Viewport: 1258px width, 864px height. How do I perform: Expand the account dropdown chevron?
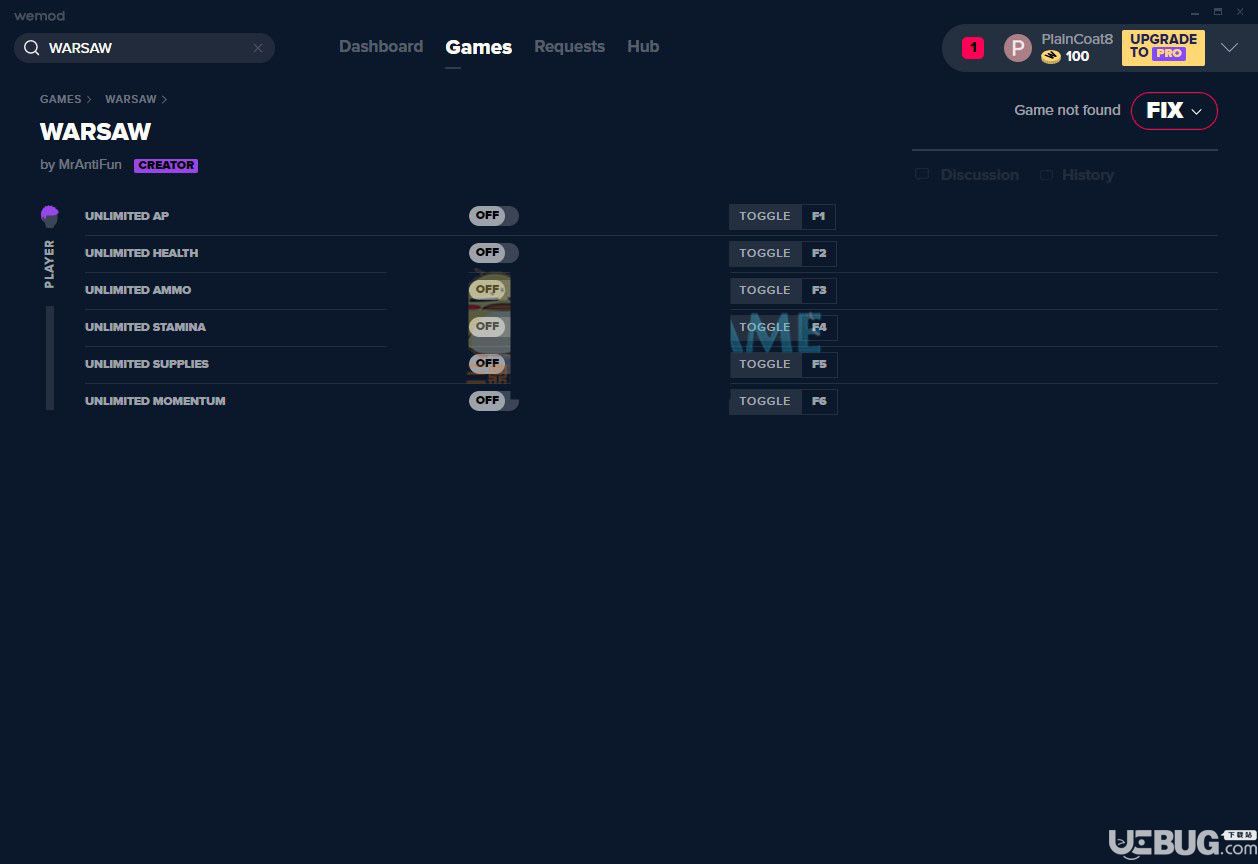pyautogui.click(x=1230, y=48)
